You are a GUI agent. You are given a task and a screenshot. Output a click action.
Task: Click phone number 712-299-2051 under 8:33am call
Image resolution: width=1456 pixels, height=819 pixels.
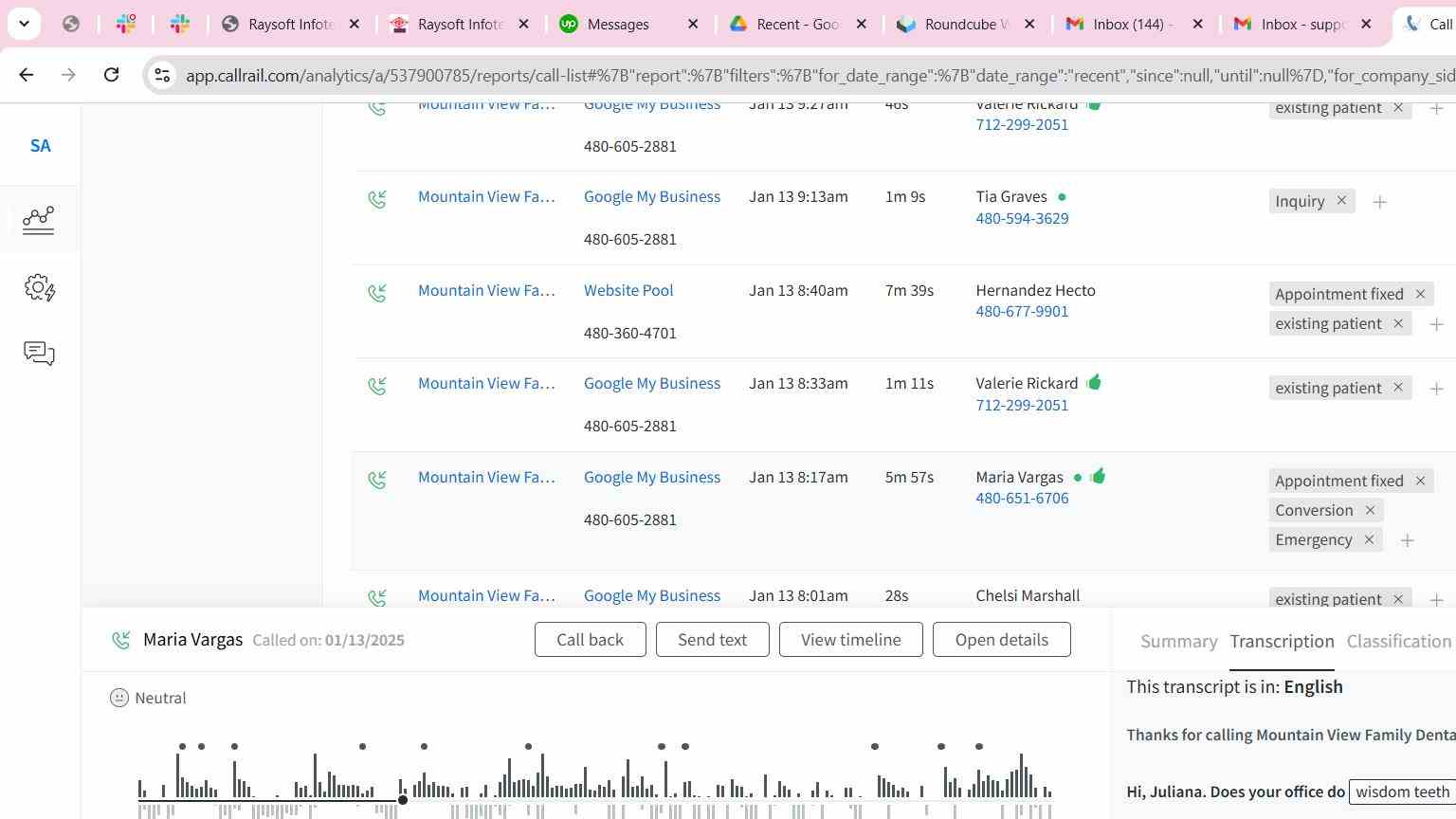click(x=1022, y=405)
